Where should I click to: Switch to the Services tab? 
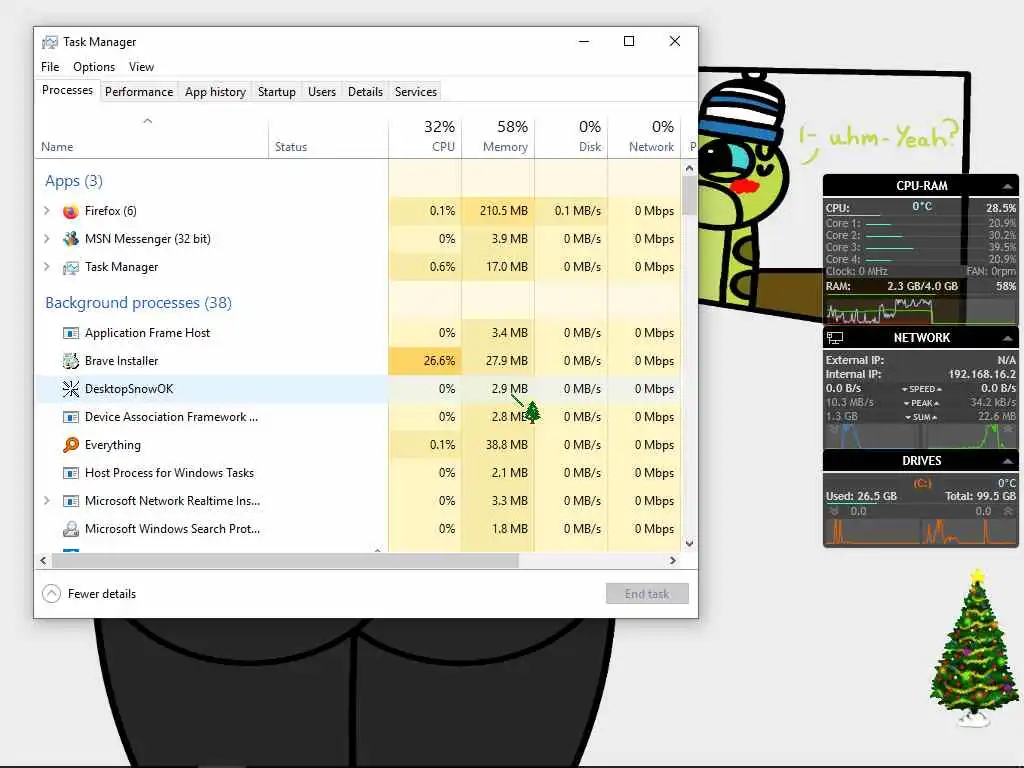[x=416, y=92]
